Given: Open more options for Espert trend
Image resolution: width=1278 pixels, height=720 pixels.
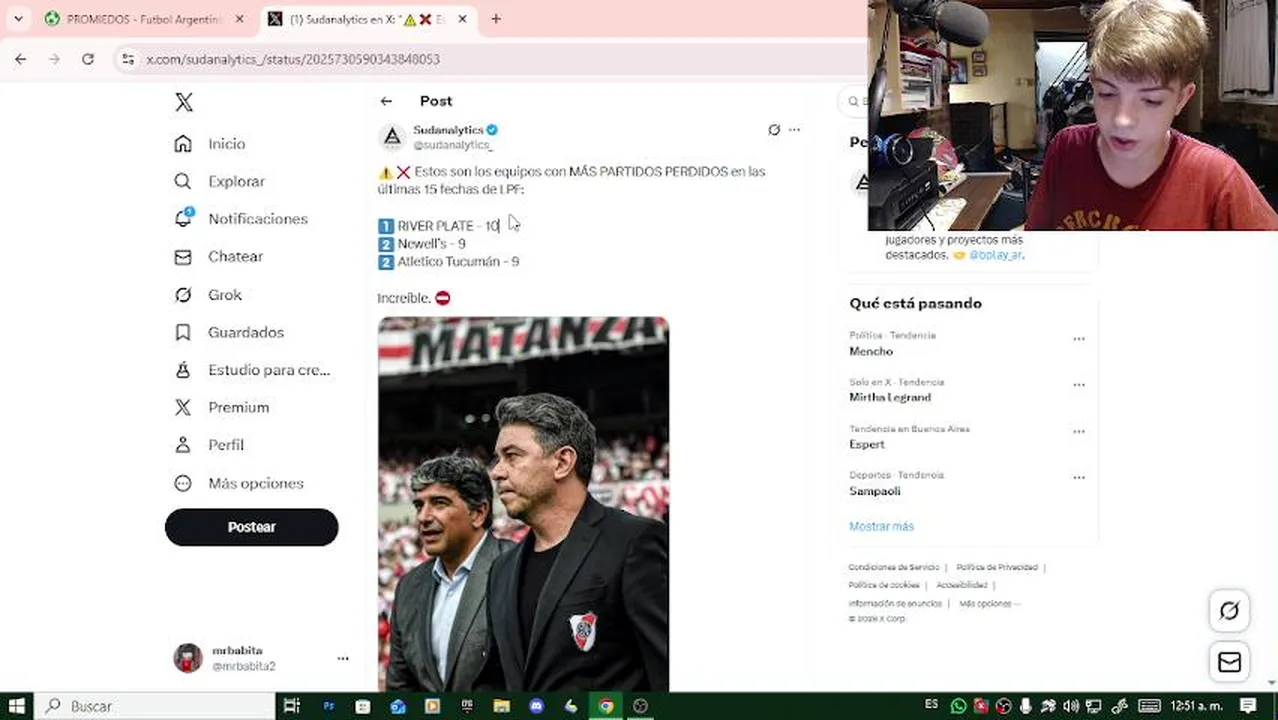Looking at the screenshot, I should pyautogui.click(x=1079, y=432).
